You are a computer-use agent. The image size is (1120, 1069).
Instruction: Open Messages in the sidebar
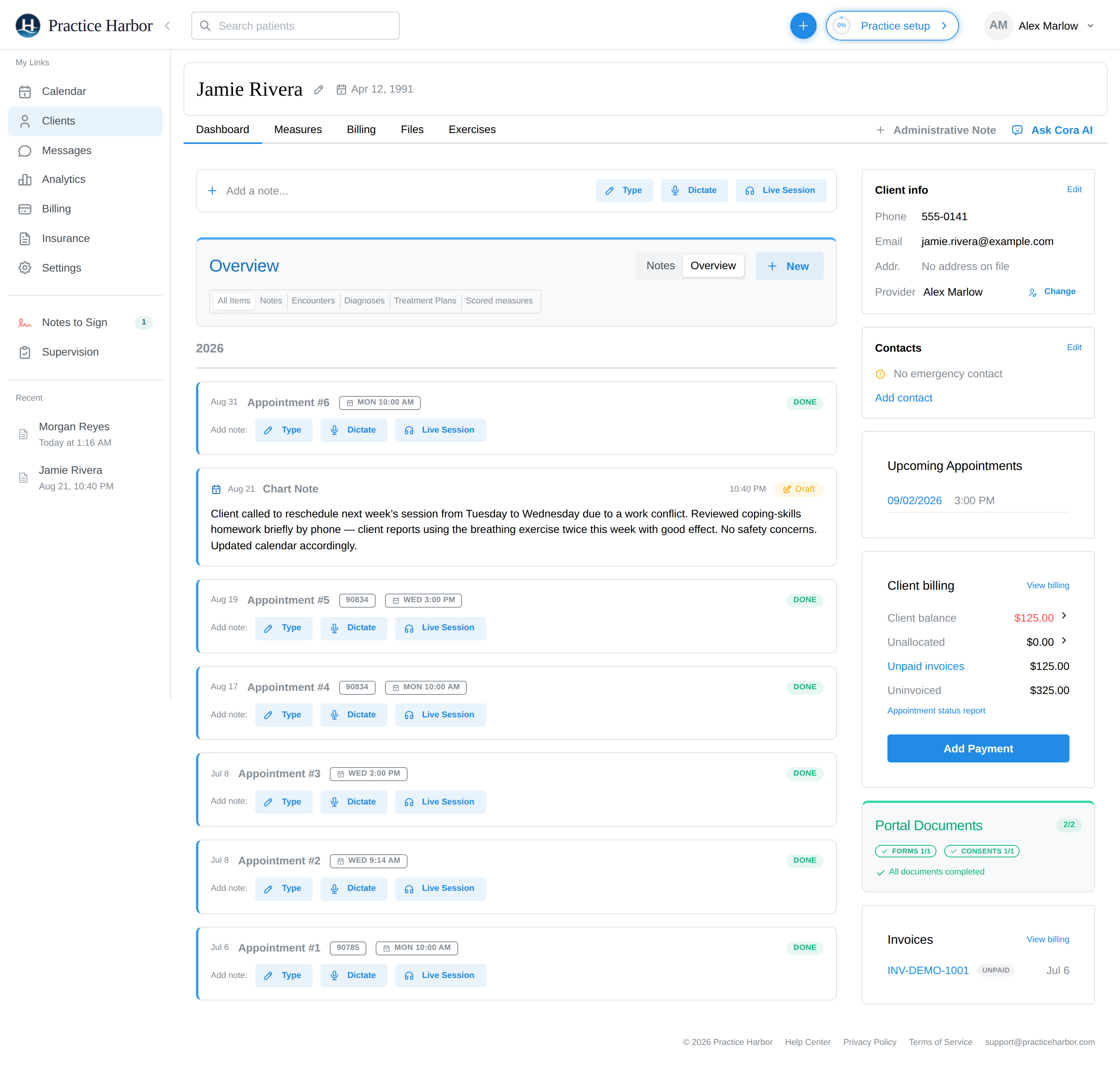85,151
